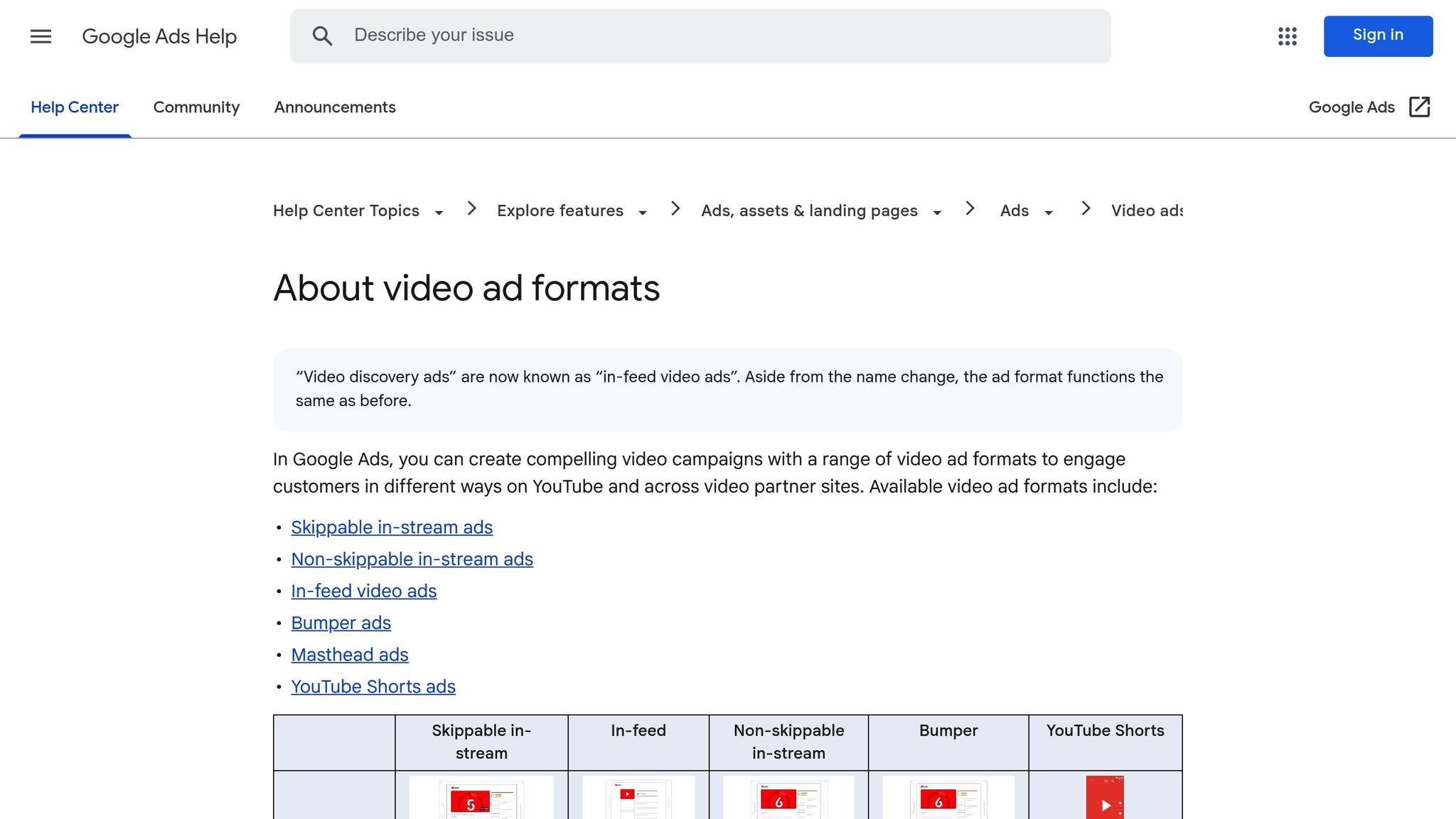Image resolution: width=1456 pixels, height=819 pixels.
Task: Switch to the Announcements tab
Action: coord(335,107)
